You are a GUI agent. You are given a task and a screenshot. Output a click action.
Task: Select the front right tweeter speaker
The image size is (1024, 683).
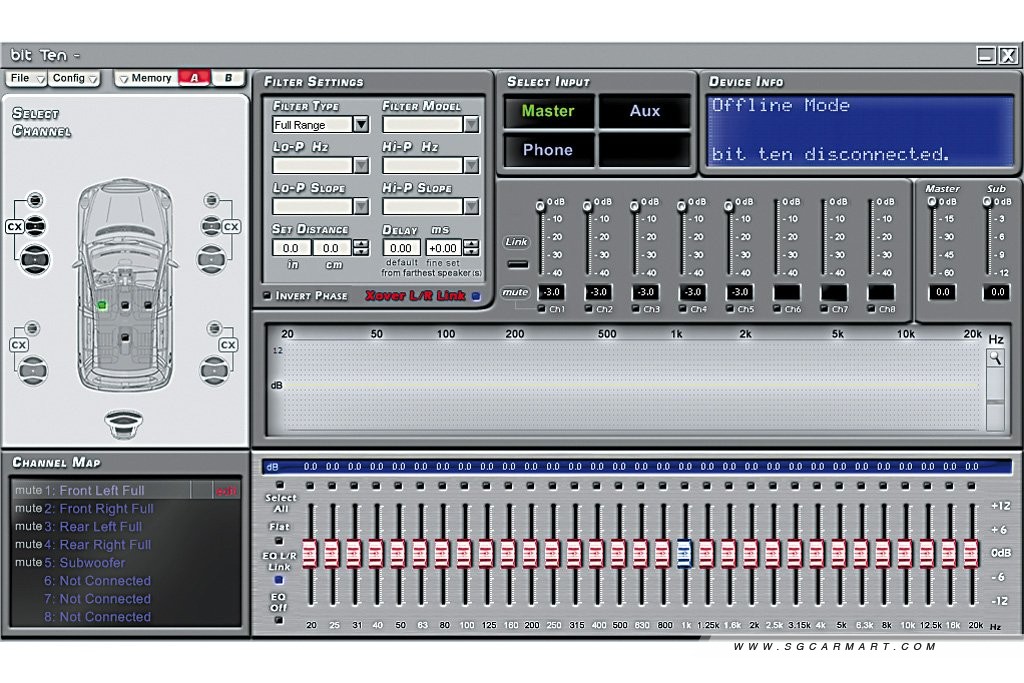coord(211,200)
